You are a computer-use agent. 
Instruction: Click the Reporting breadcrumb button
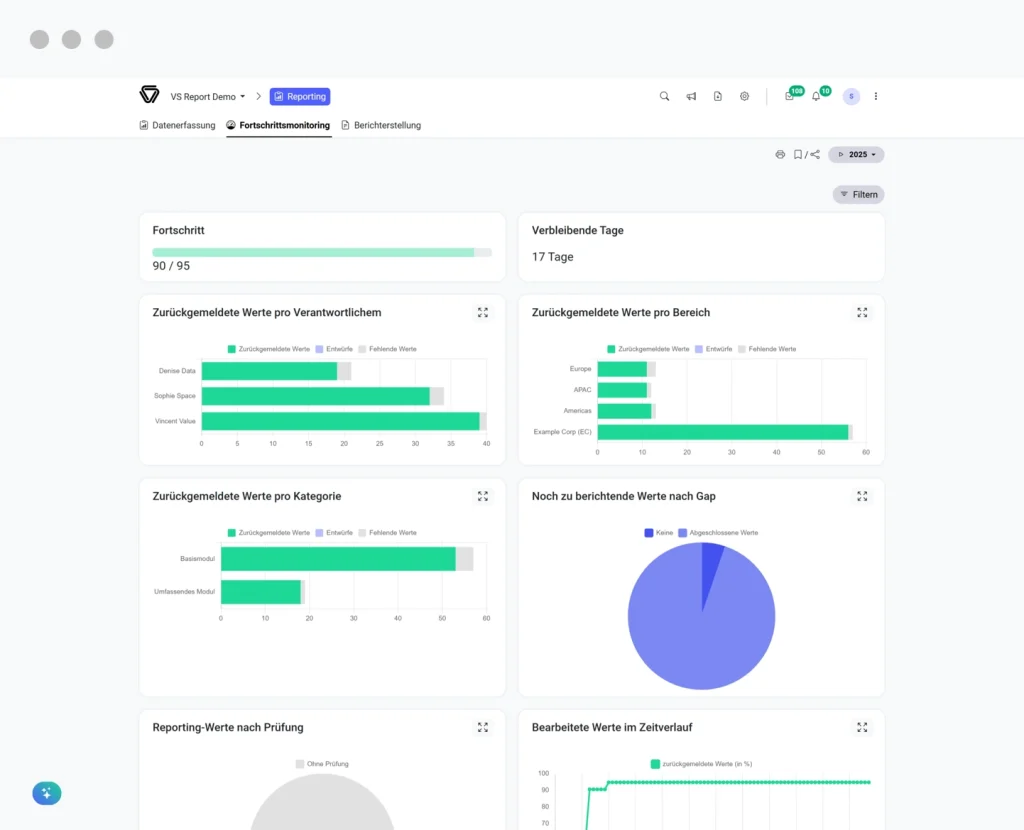300,97
